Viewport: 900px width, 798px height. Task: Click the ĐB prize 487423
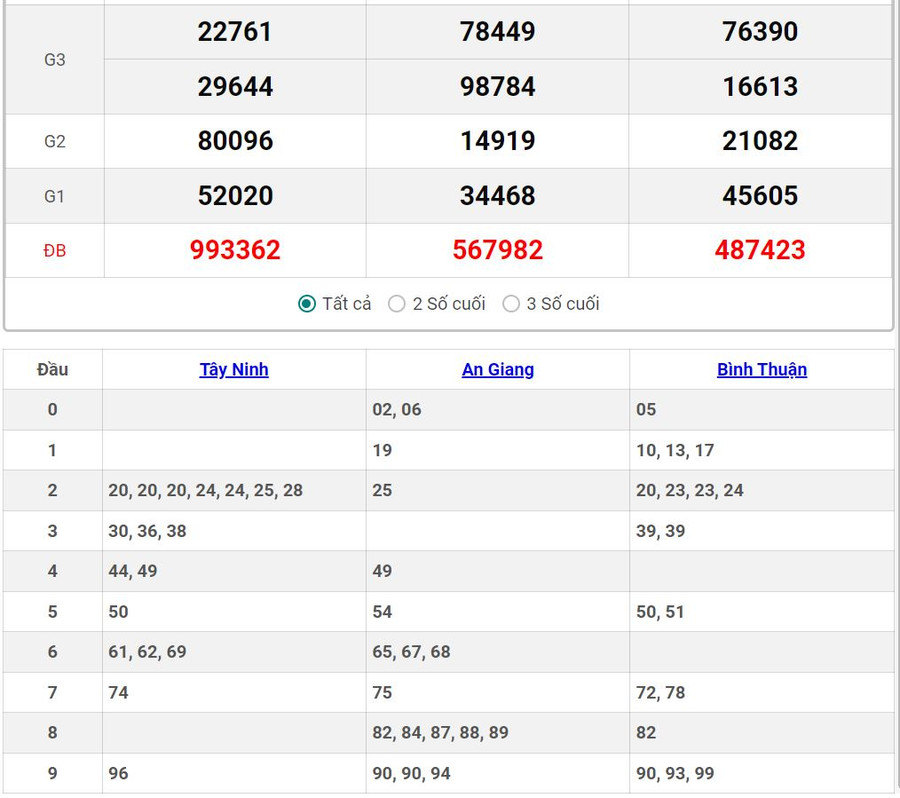[x=760, y=250]
